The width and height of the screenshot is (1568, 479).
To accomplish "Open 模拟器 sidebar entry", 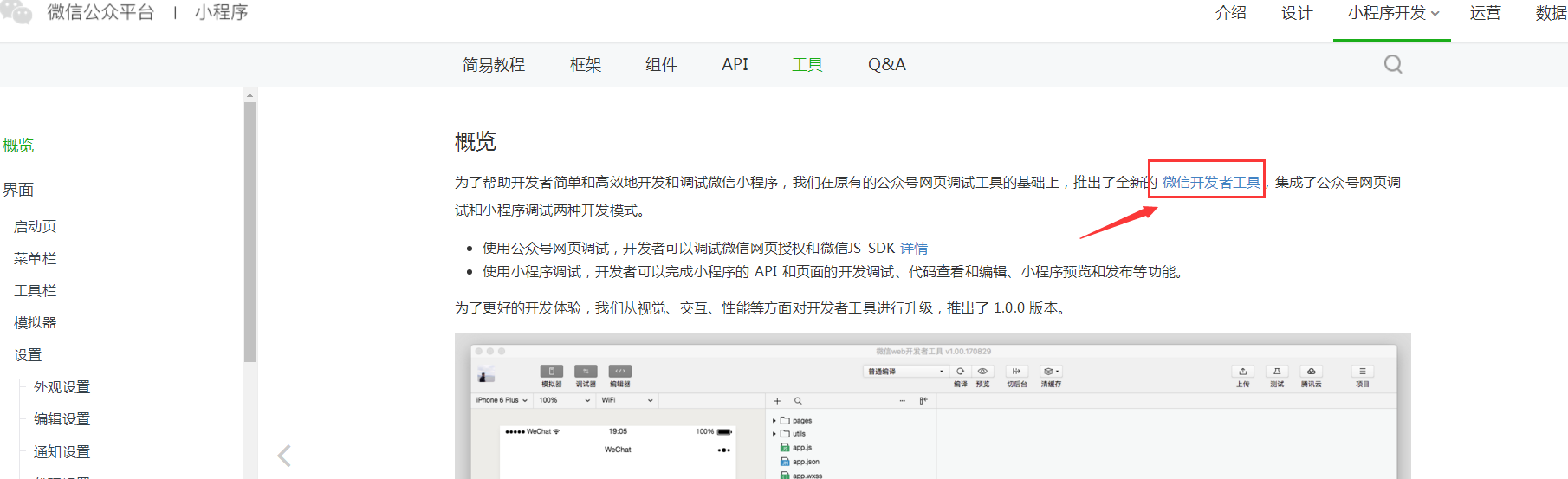I will click(36, 322).
